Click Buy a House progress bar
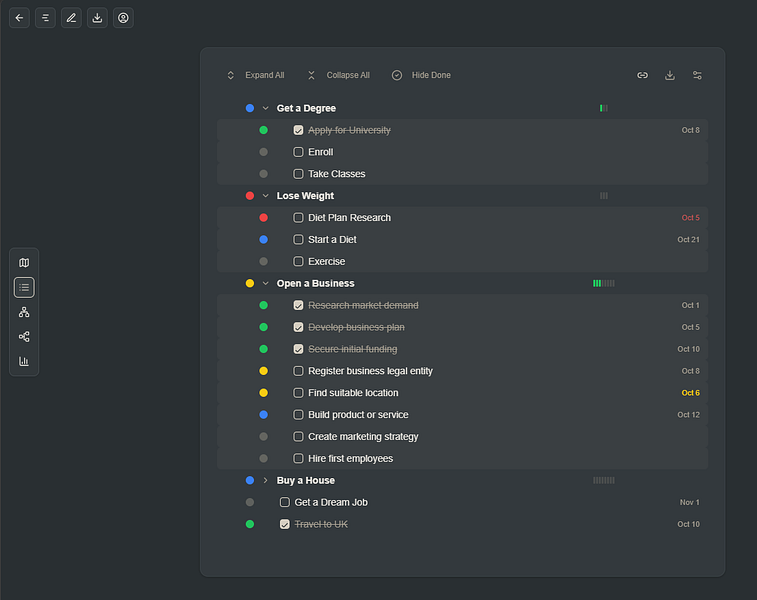757x600 pixels. tap(604, 480)
